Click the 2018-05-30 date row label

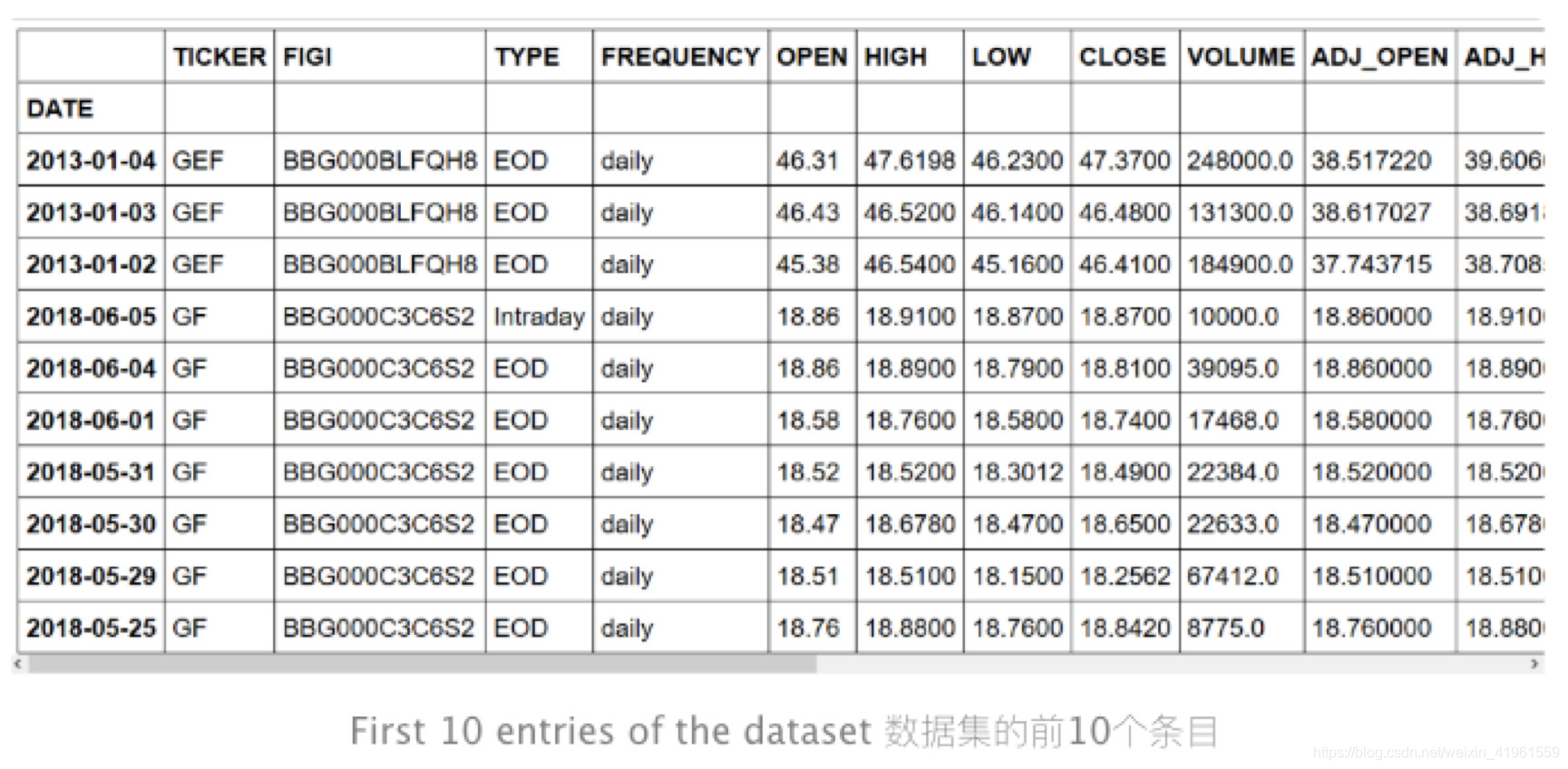click(91, 523)
